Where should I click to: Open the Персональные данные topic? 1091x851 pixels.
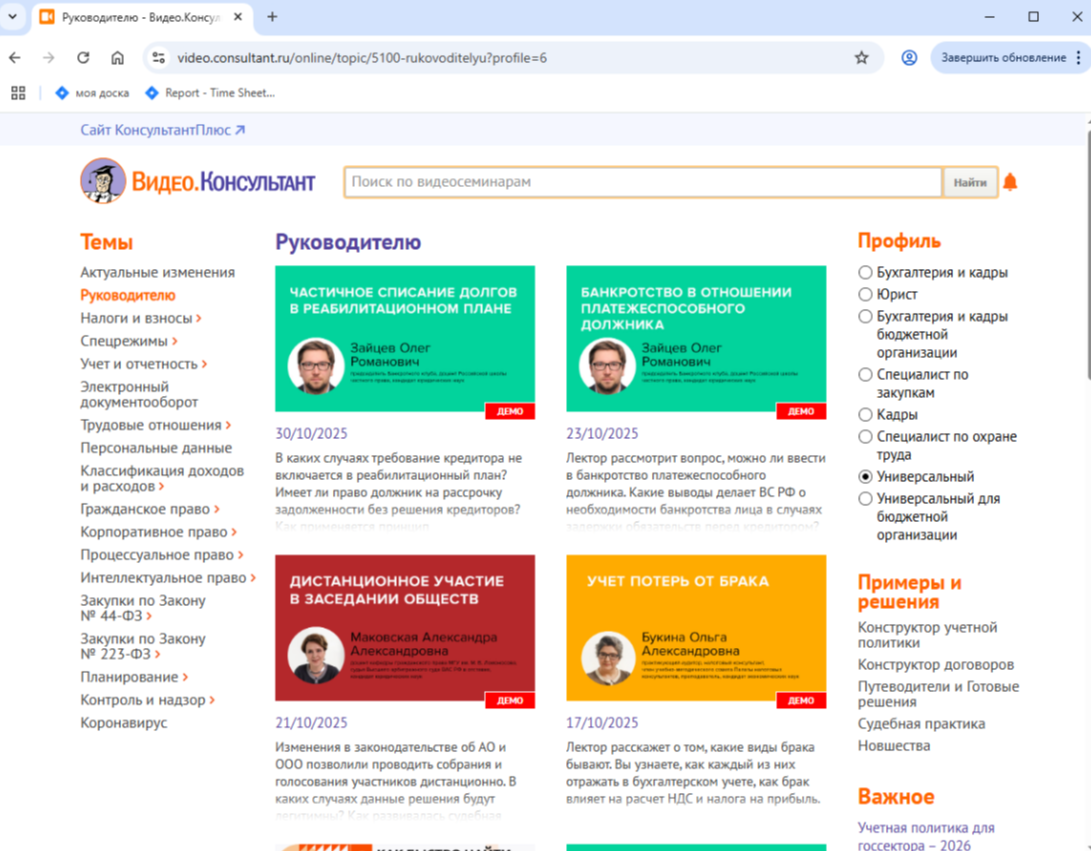[x=155, y=448]
